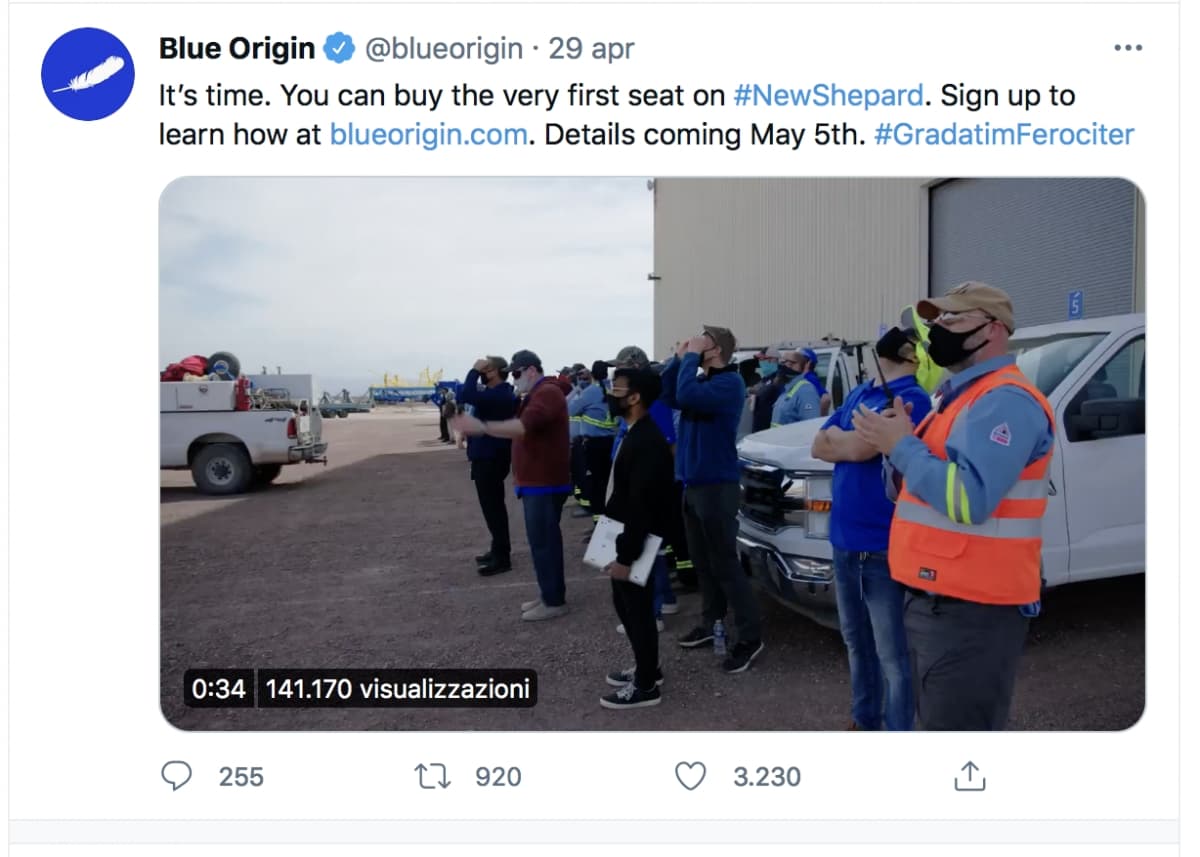The image size is (1200, 857).
Task: Click the blue verified badge
Action: (x=340, y=48)
